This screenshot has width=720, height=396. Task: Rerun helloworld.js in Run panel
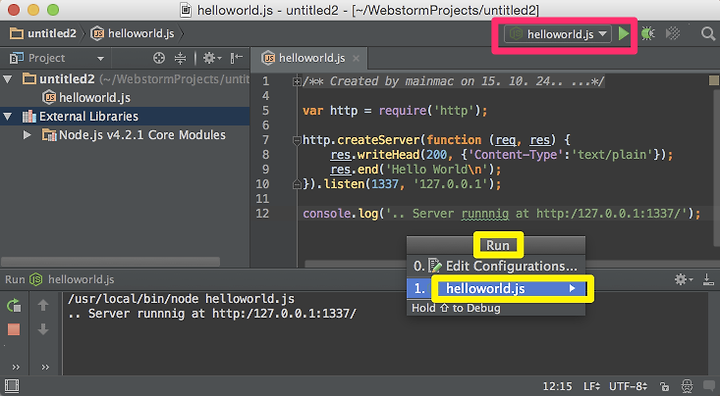tap(14, 305)
